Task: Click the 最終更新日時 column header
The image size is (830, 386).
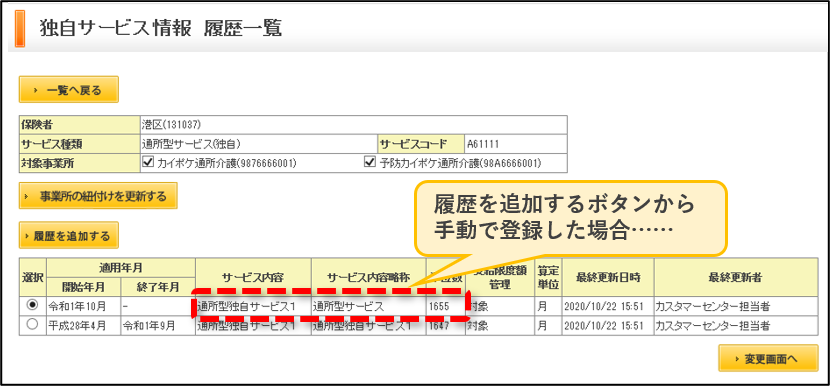Action: pos(608,277)
